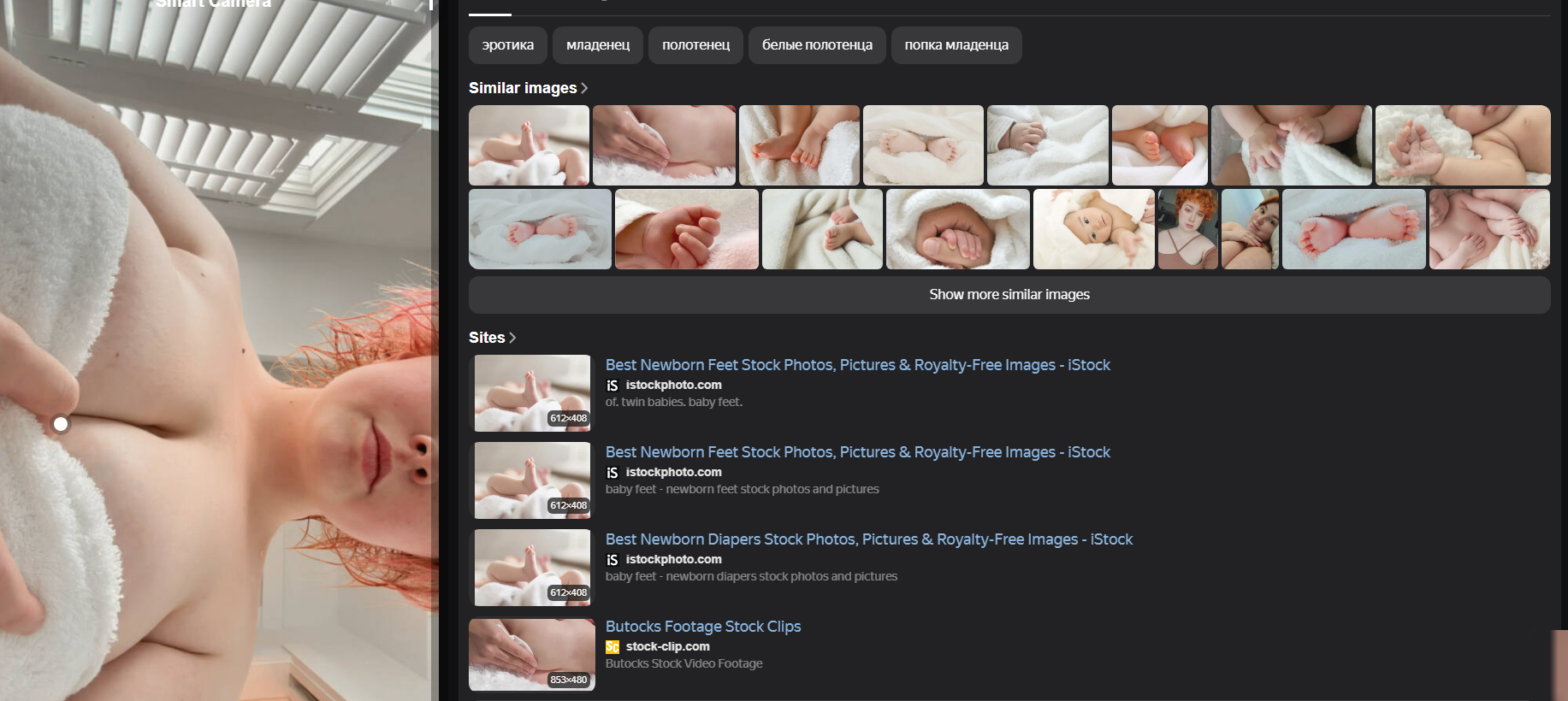Open the 'Sites' section heading
Viewport: 1568px width, 701px height.
click(487, 338)
